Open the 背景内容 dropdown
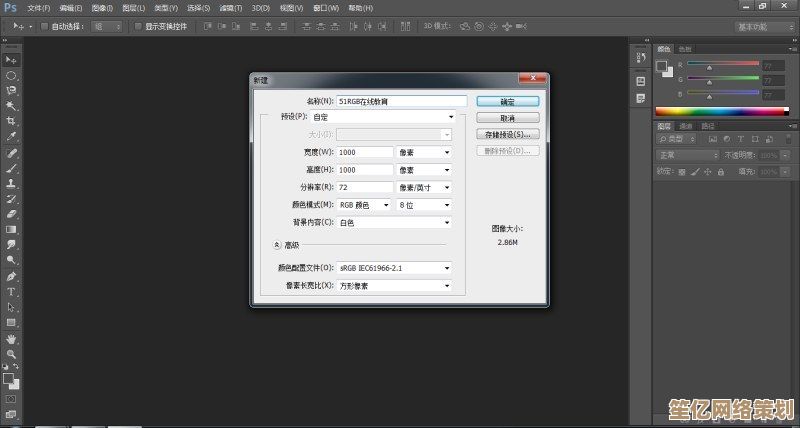This screenshot has width=800, height=428. [x=394, y=223]
